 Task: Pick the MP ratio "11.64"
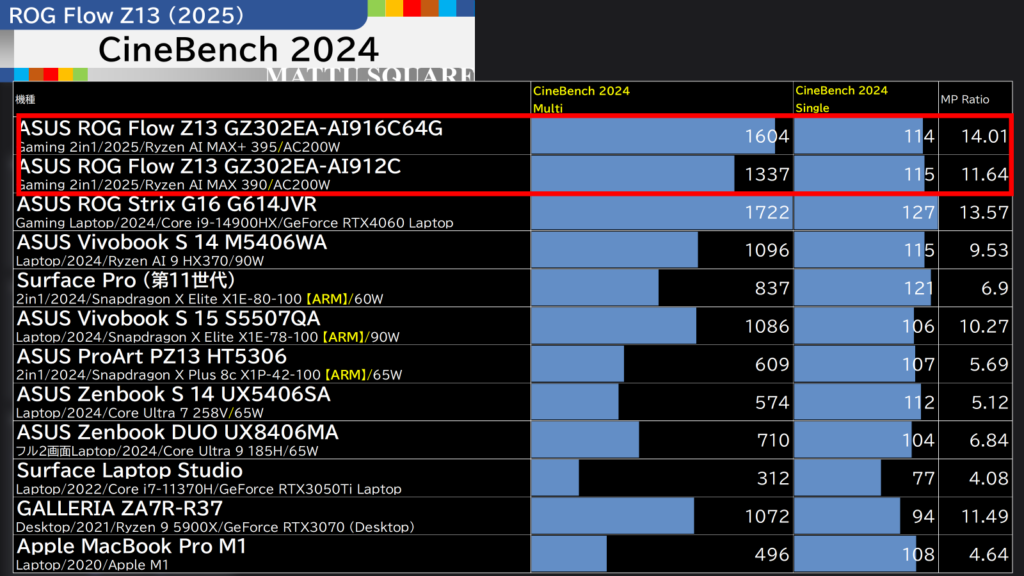click(x=984, y=174)
